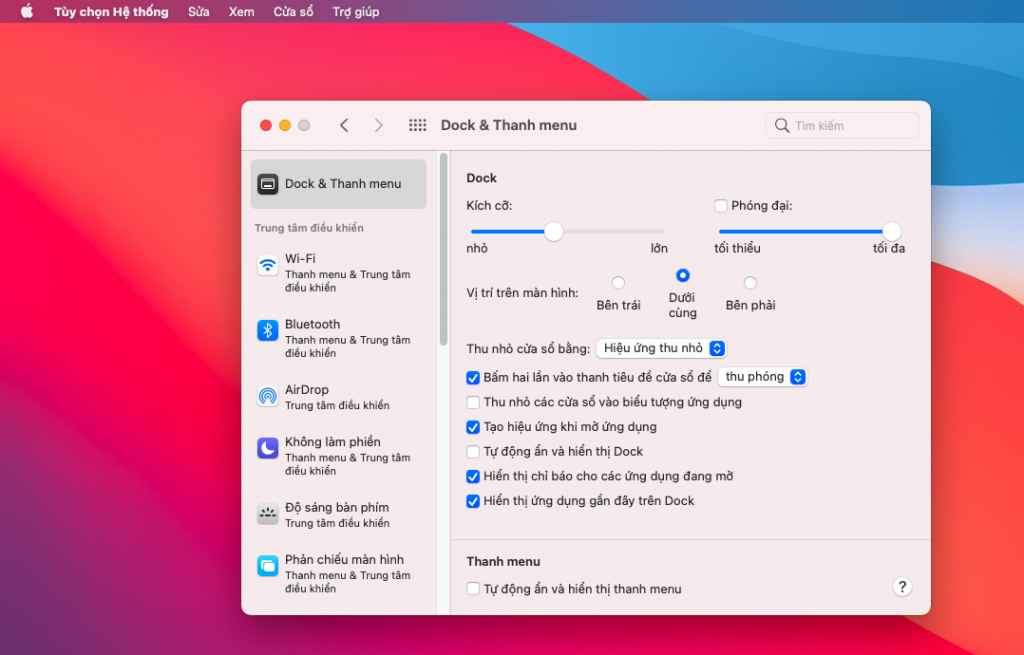Click the Tìm kiếm search field

pos(842,125)
